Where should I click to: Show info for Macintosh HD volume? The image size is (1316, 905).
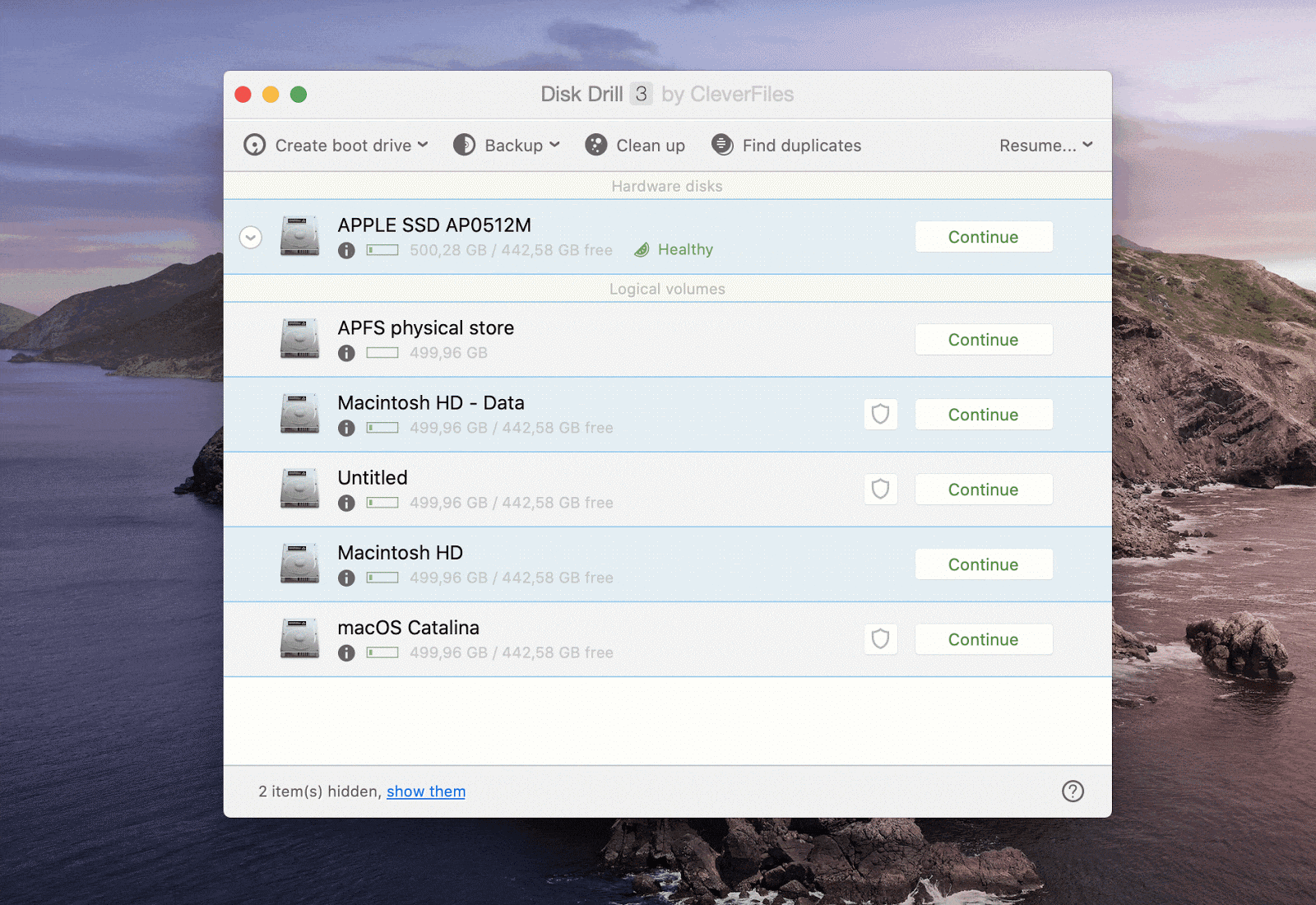(346, 578)
